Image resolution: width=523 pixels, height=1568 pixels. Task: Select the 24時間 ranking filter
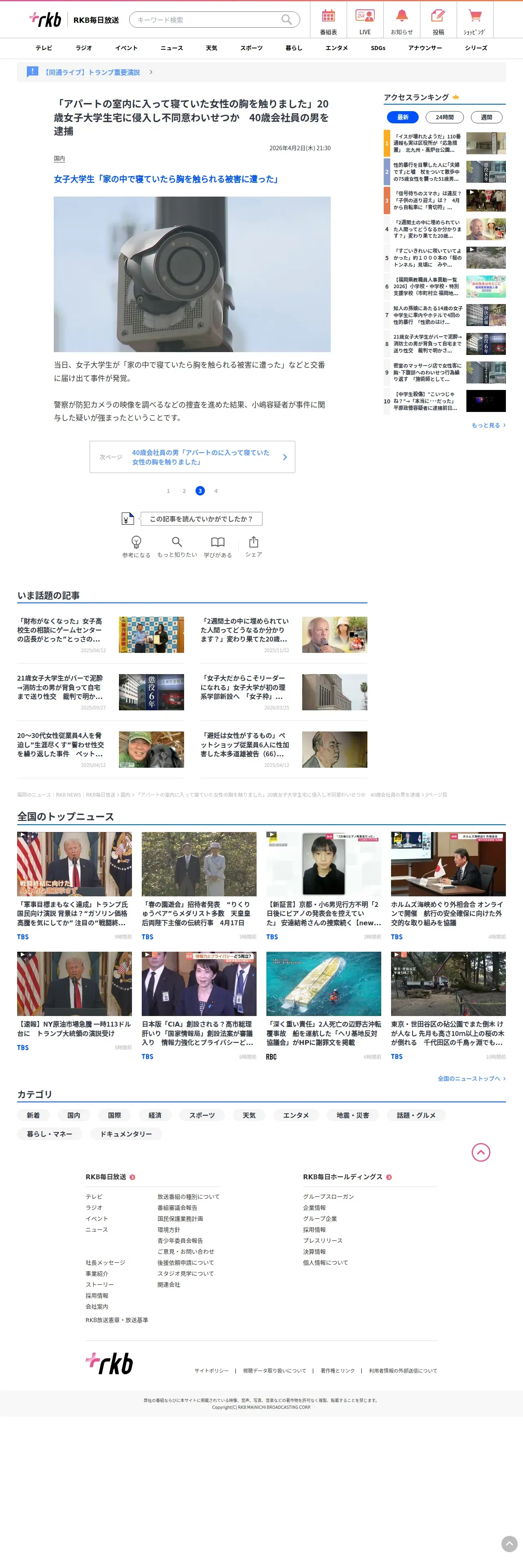[444, 117]
